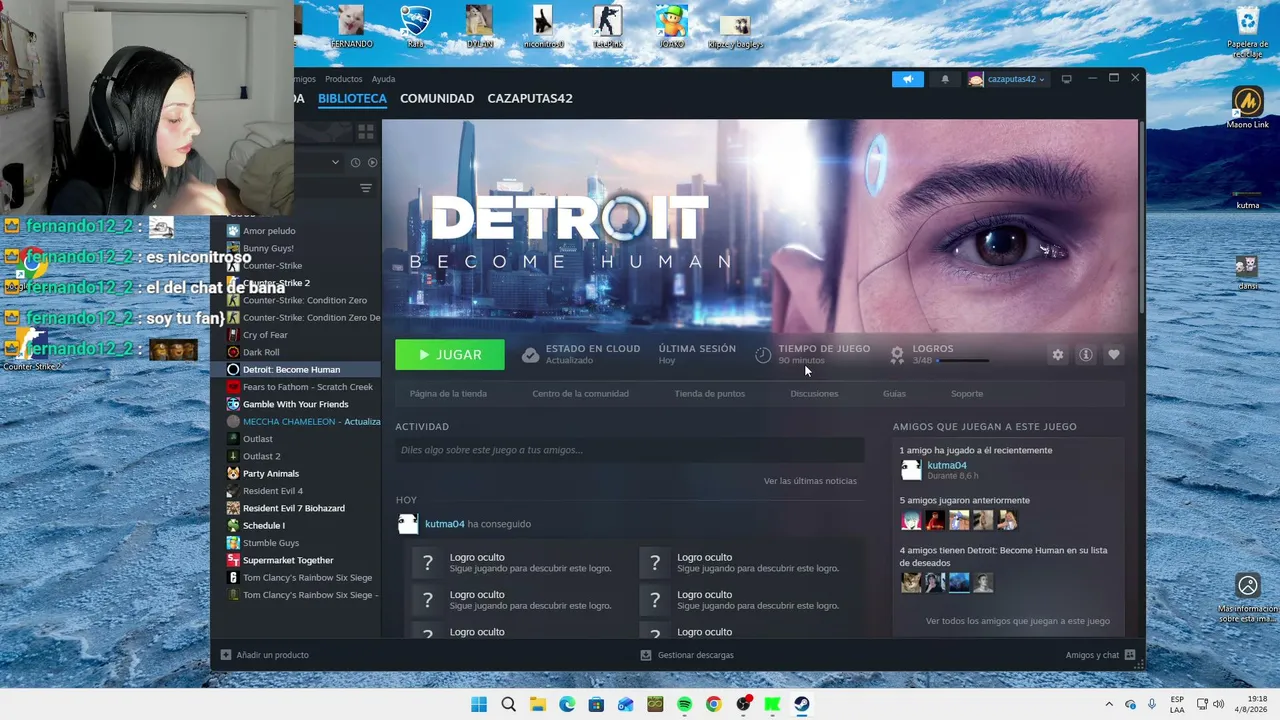Image resolution: width=1280 pixels, height=720 pixels.
Task: Switch Steam to Big Picture mode icon
Action: tap(1066, 79)
